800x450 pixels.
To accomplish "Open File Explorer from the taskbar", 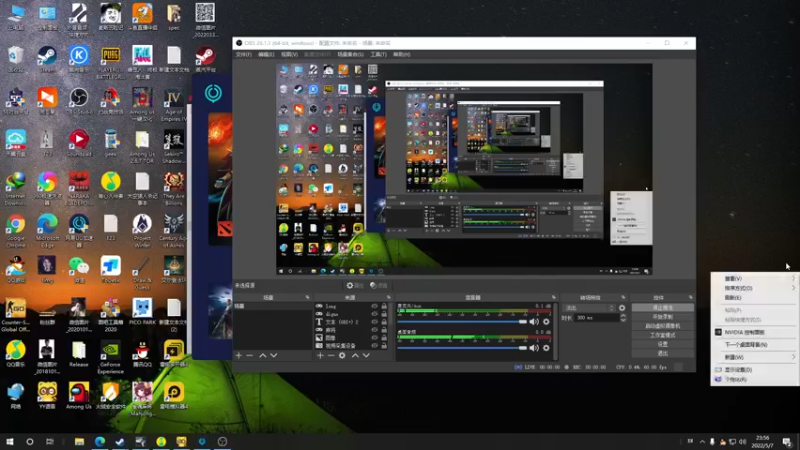I will 79,441.
